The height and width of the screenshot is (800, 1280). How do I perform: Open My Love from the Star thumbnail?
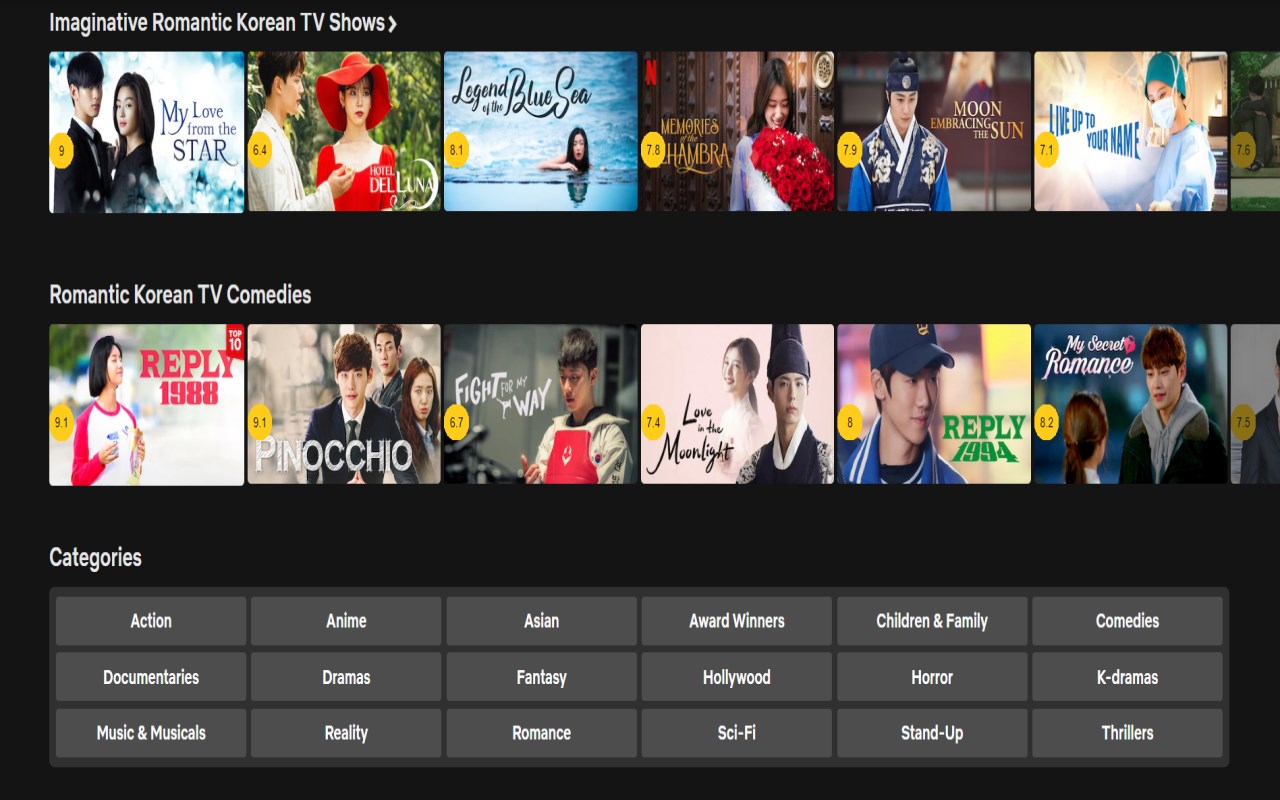pyautogui.click(x=146, y=132)
